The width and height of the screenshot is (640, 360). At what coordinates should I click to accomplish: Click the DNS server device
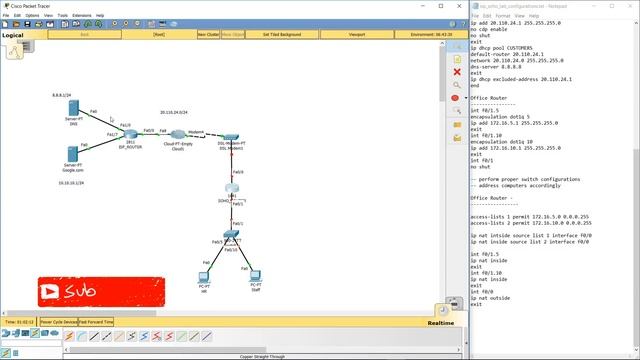[74, 108]
